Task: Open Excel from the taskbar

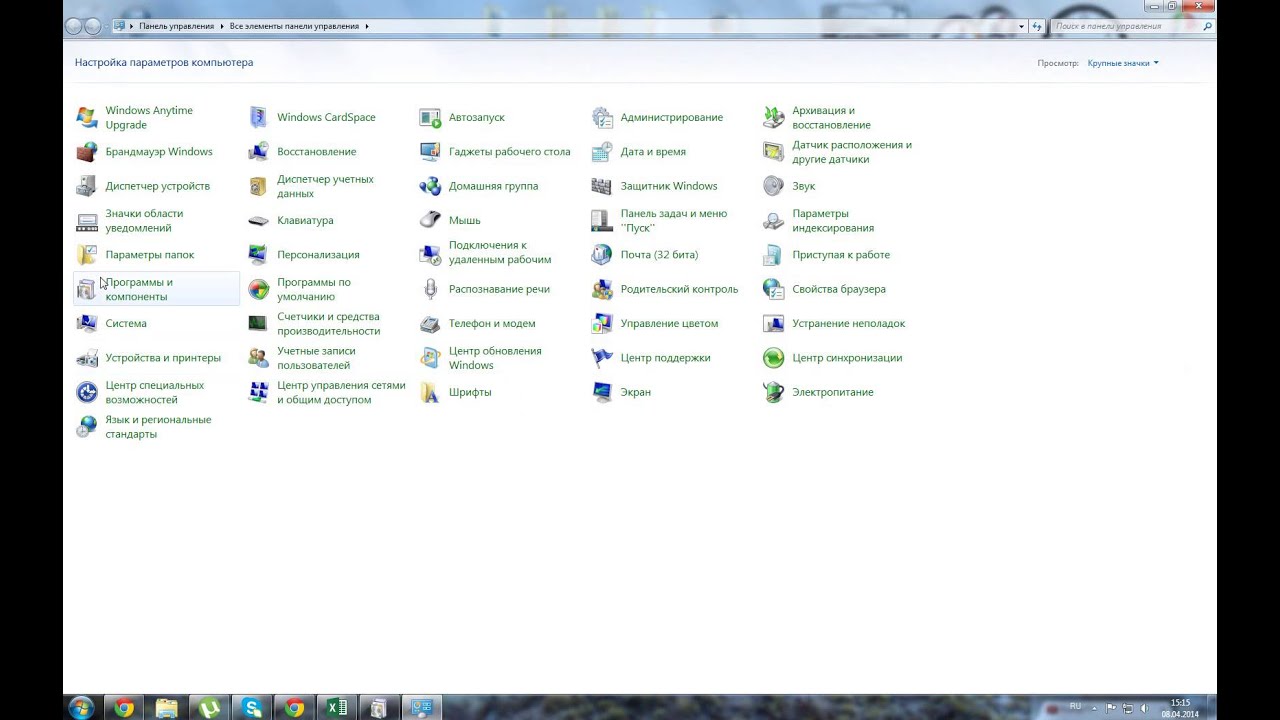Action: pos(337,708)
